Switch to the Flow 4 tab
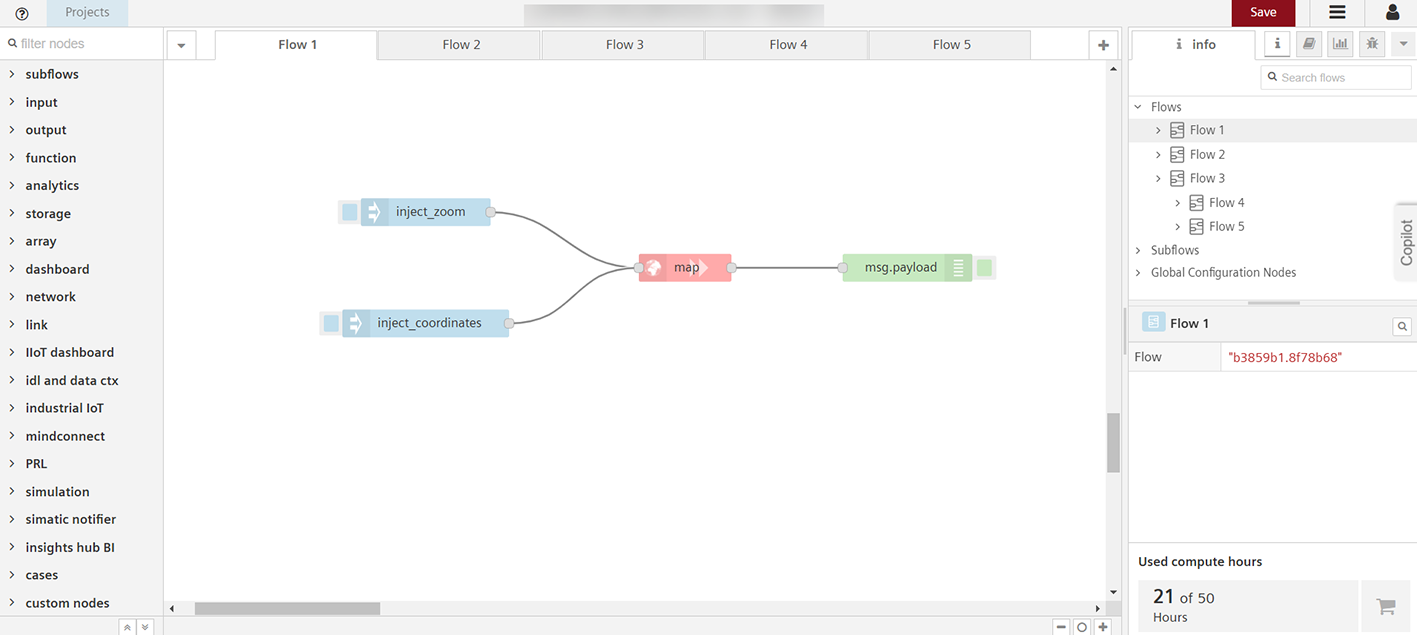 point(788,45)
